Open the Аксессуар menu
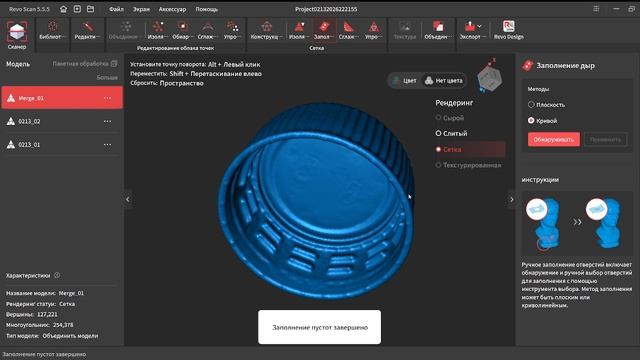This screenshot has width=640, height=360. (x=172, y=9)
